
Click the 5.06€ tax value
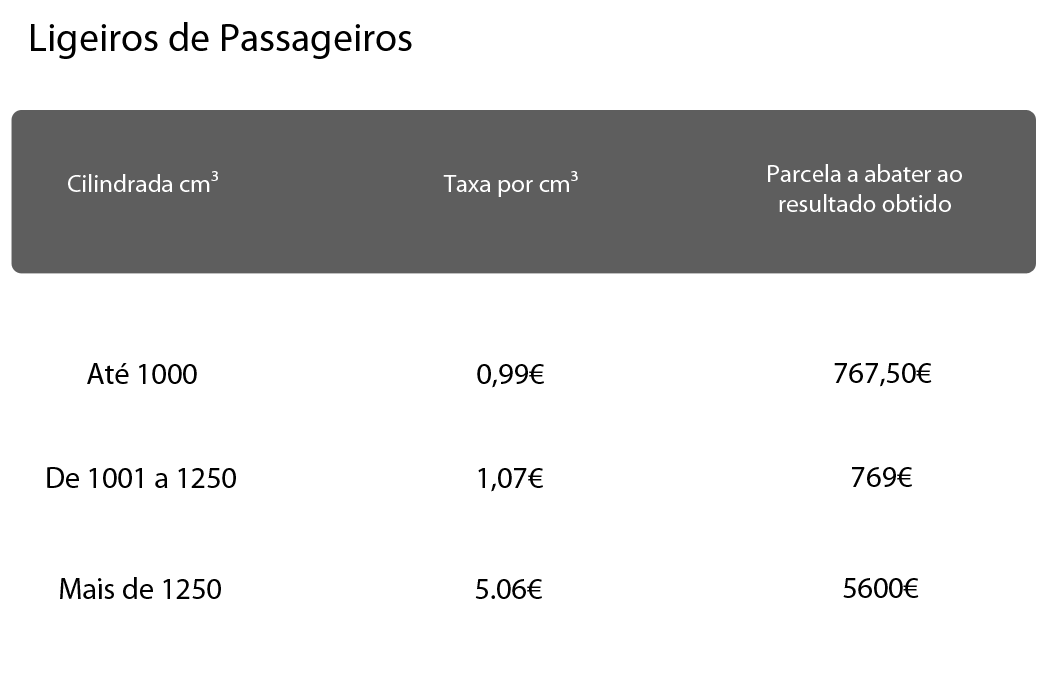pos(509,589)
